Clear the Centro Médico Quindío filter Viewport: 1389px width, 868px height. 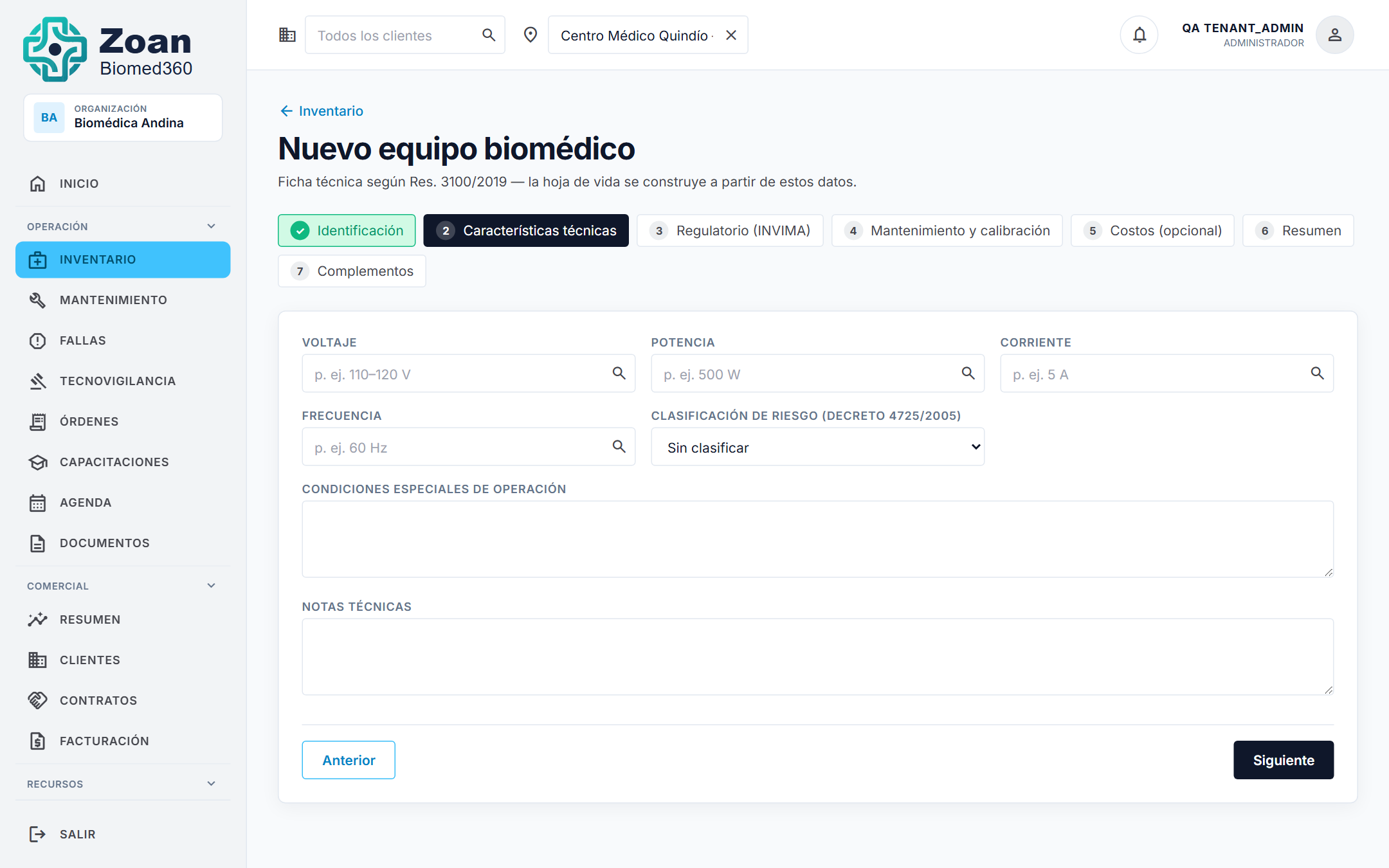(x=731, y=35)
